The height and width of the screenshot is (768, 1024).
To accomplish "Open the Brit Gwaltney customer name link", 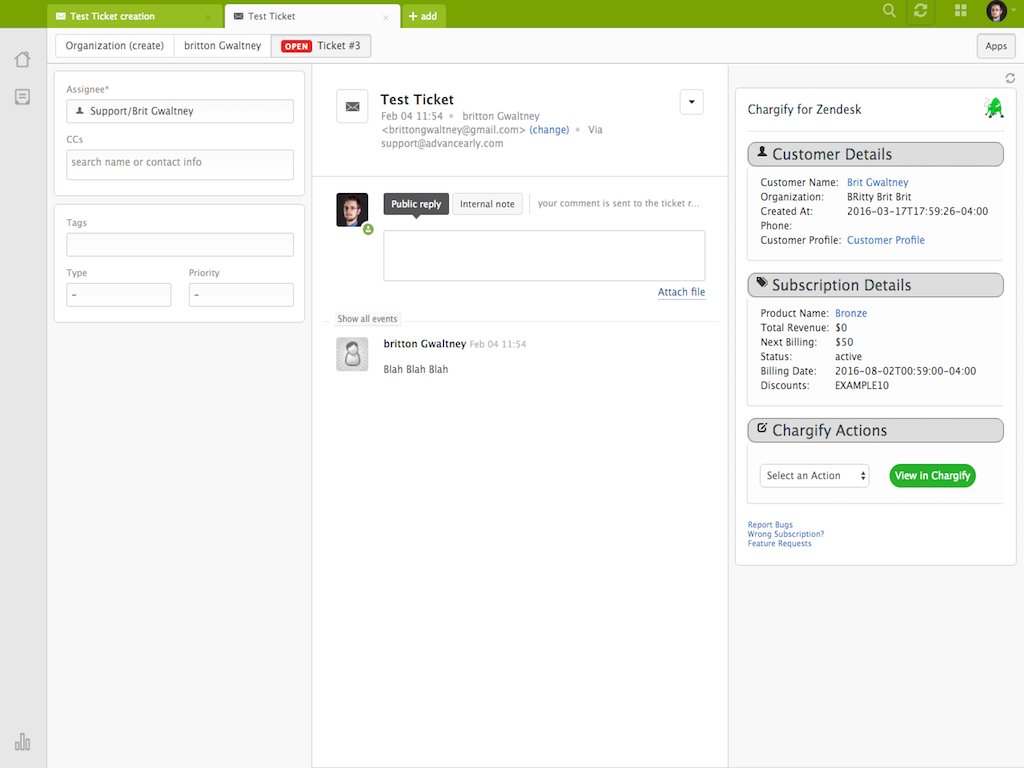I will 877,182.
